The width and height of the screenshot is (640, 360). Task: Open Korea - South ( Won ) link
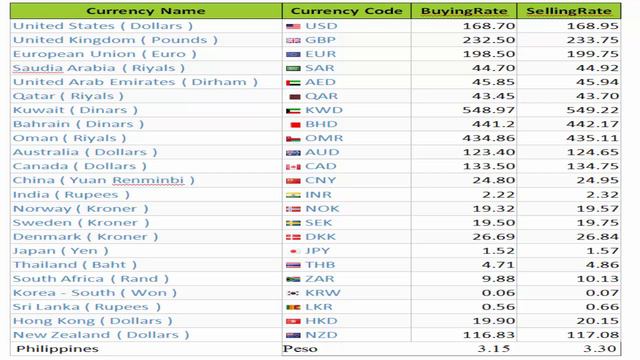coord(95,293)
